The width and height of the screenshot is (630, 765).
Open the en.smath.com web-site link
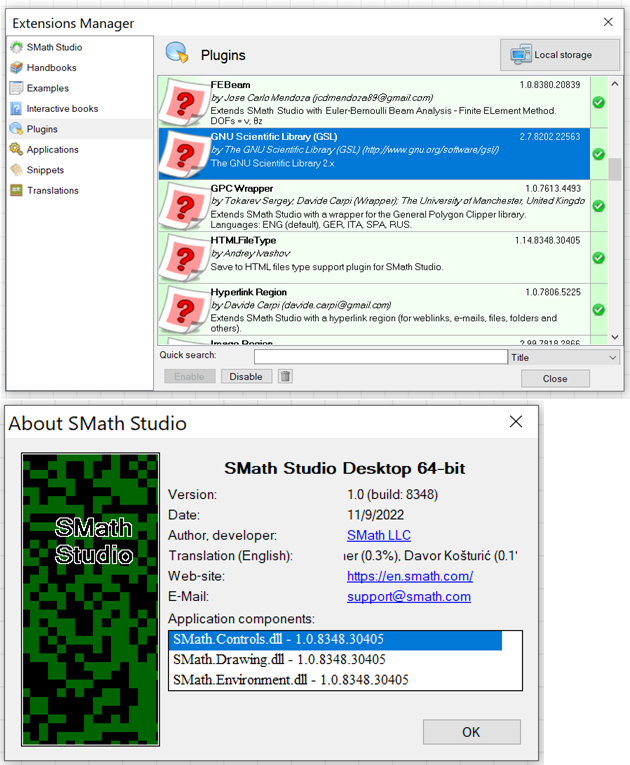tap(409, 576)
